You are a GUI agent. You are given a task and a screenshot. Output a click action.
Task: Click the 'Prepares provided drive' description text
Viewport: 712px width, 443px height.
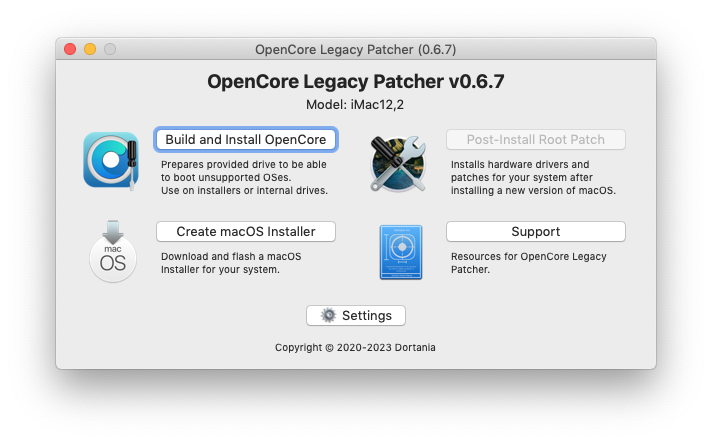(x=244, y=177)
